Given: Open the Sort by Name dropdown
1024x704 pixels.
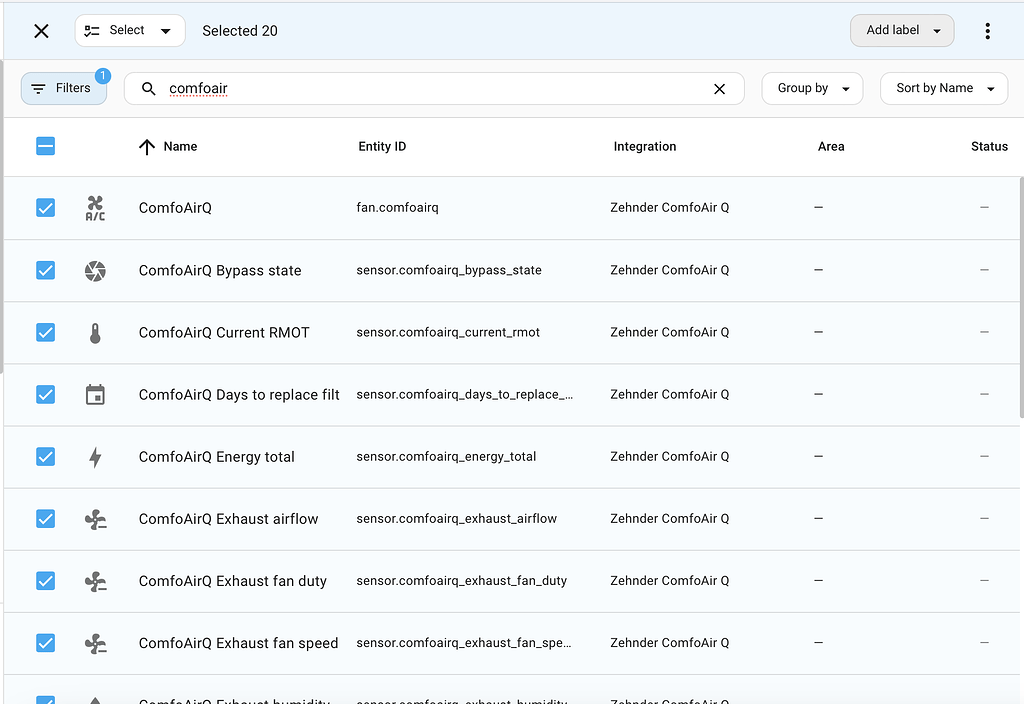Looking at the screenshot, I should pos(943,88).
